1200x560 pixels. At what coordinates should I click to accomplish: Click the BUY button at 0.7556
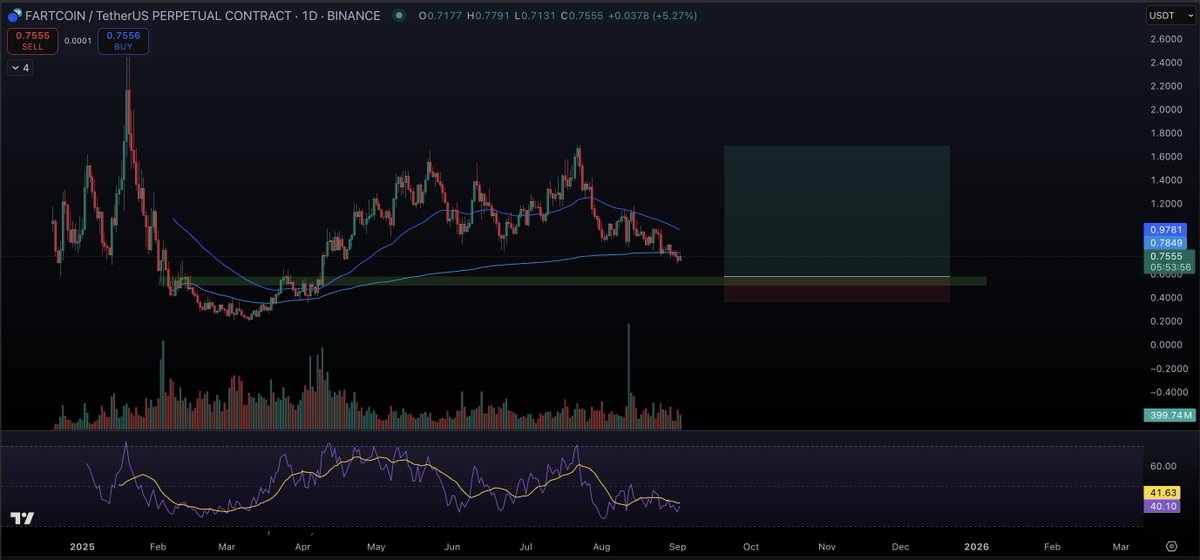(x=123, y=41)
